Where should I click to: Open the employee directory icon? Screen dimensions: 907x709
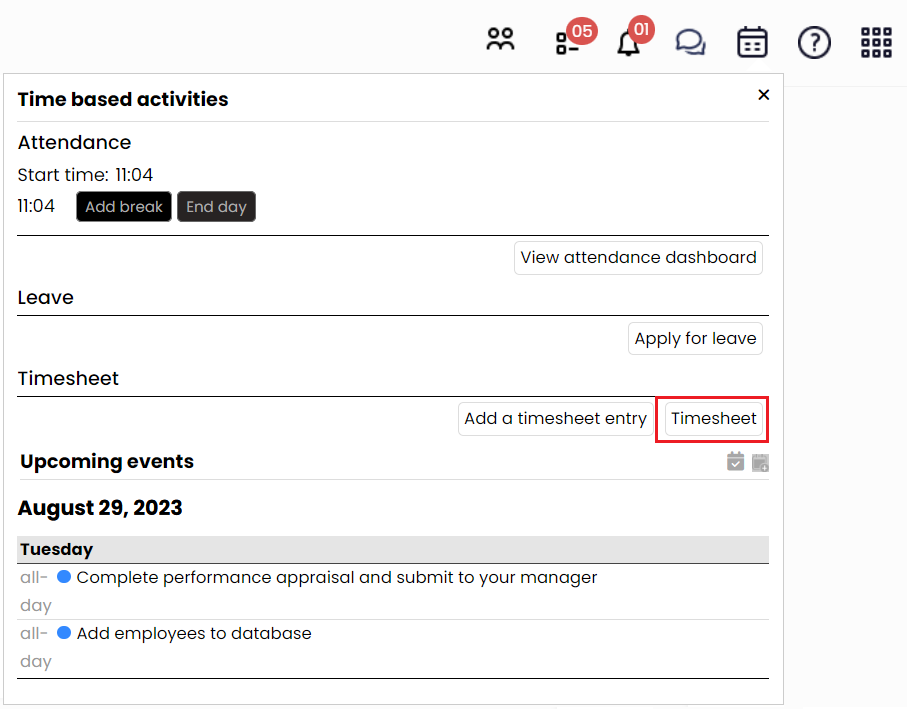pos(500,41)
